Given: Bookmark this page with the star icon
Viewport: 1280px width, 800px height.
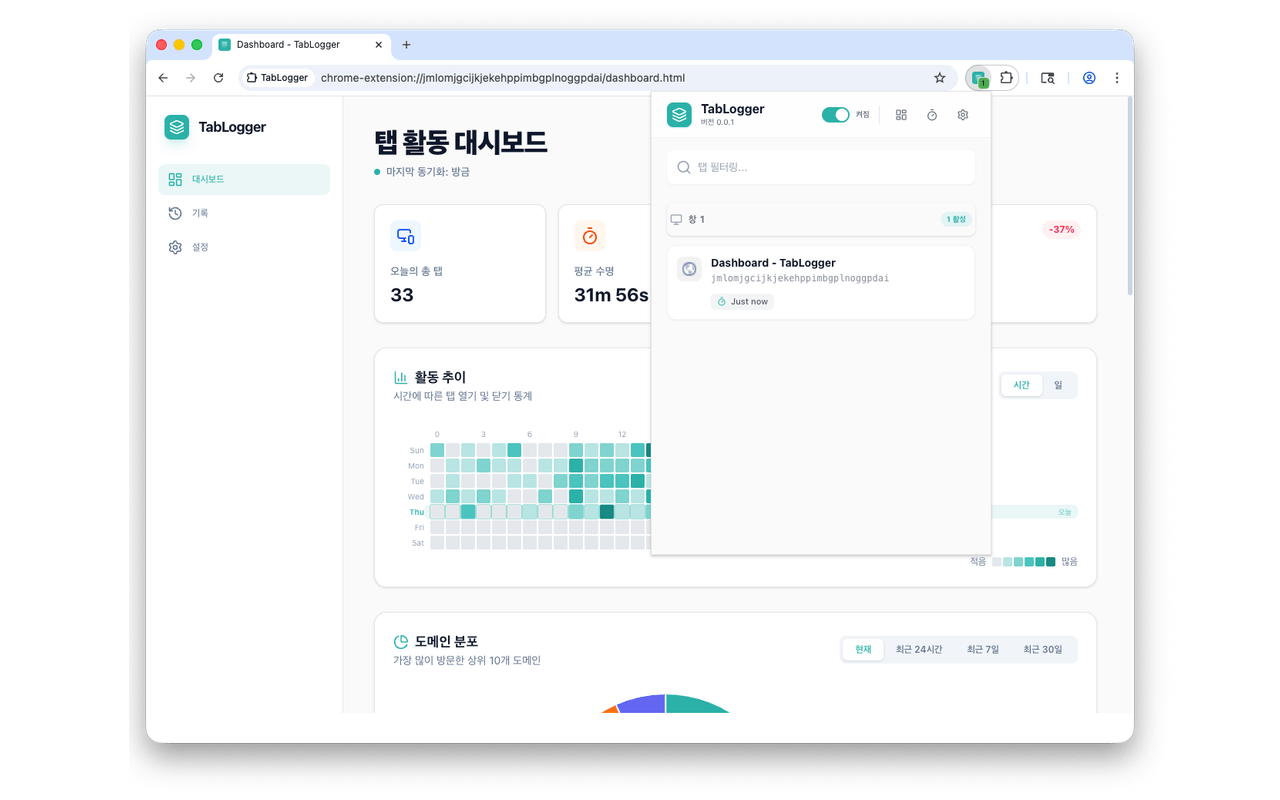Looking at the screenshot, I should [939, 78].
